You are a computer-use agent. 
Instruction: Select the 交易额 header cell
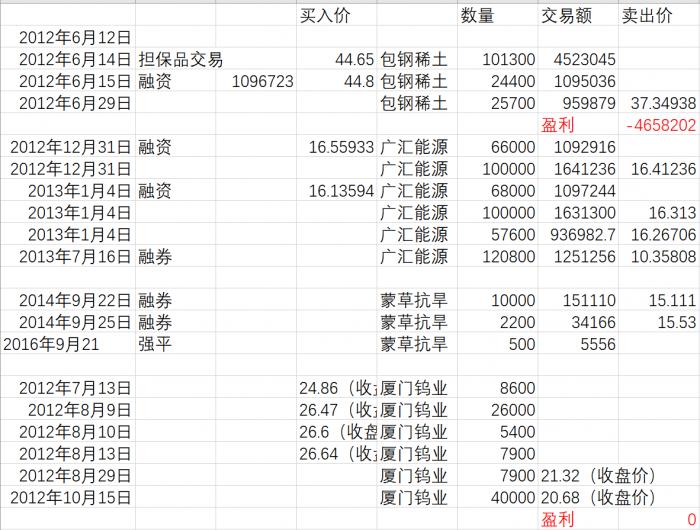click(x=578, y=15)
